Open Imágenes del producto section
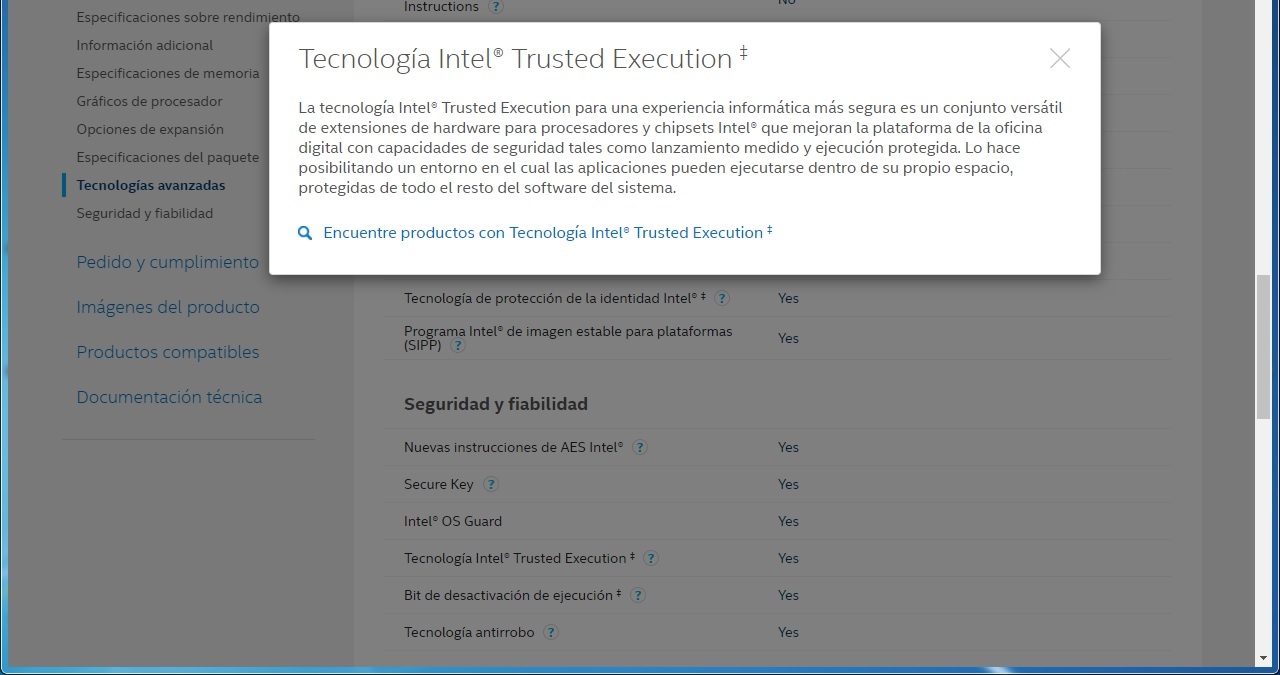 [x=168, y=307]
